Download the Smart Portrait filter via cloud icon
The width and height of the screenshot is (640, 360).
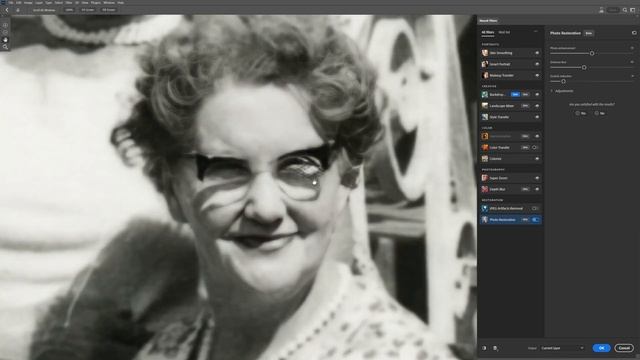click(x=537, y=64)
